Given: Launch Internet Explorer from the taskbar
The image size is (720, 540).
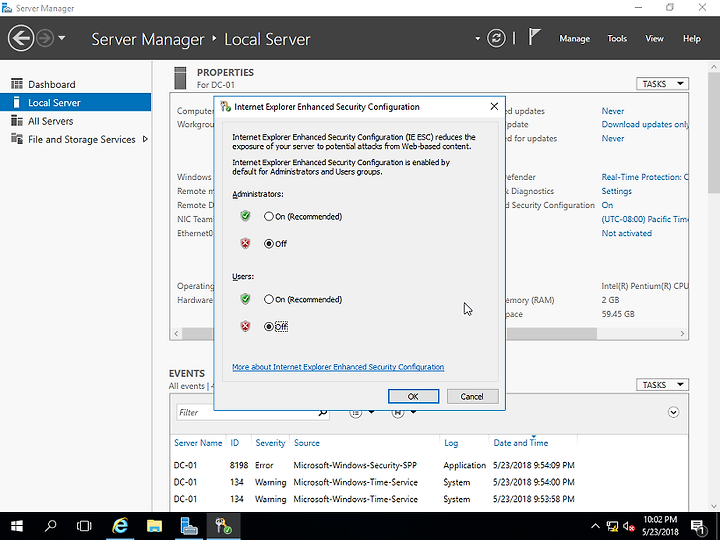Looking at the screenshot, I should click(x=120, y=526).
